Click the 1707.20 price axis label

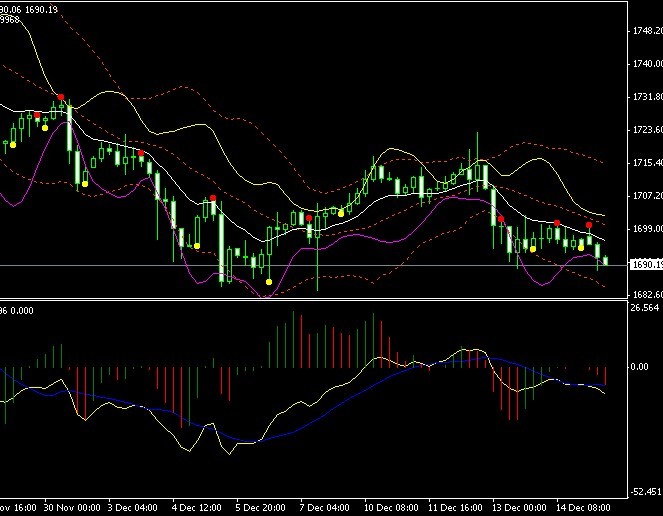click(x=647, y=196)
